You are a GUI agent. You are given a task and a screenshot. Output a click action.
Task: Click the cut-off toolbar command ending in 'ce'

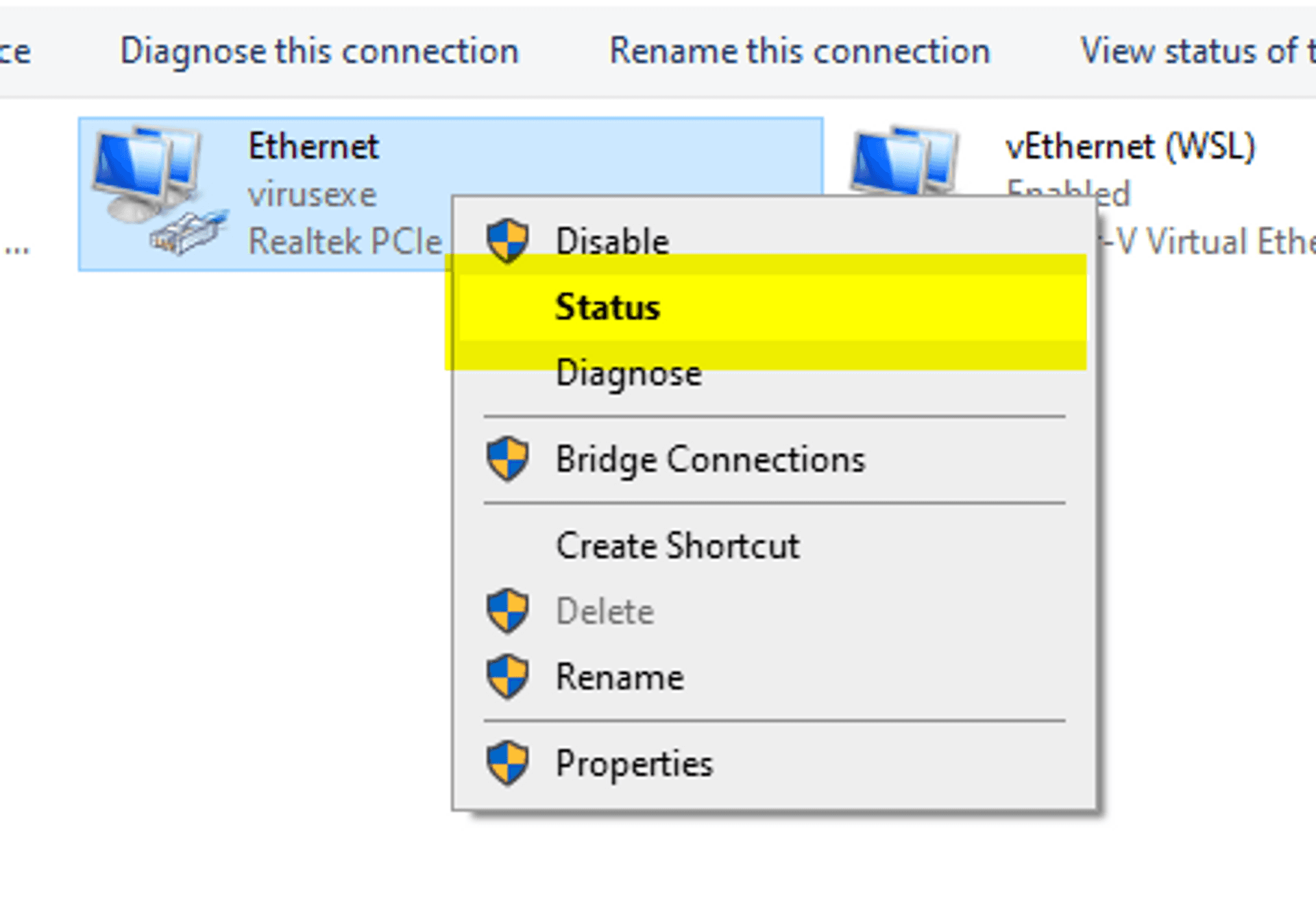(15, 51)
